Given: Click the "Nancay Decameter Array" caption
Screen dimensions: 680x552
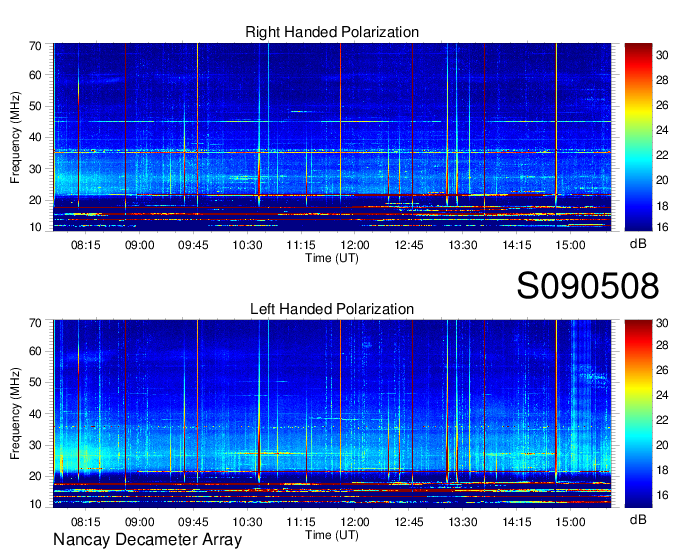Looking at the screenshot, I should 147,540.
